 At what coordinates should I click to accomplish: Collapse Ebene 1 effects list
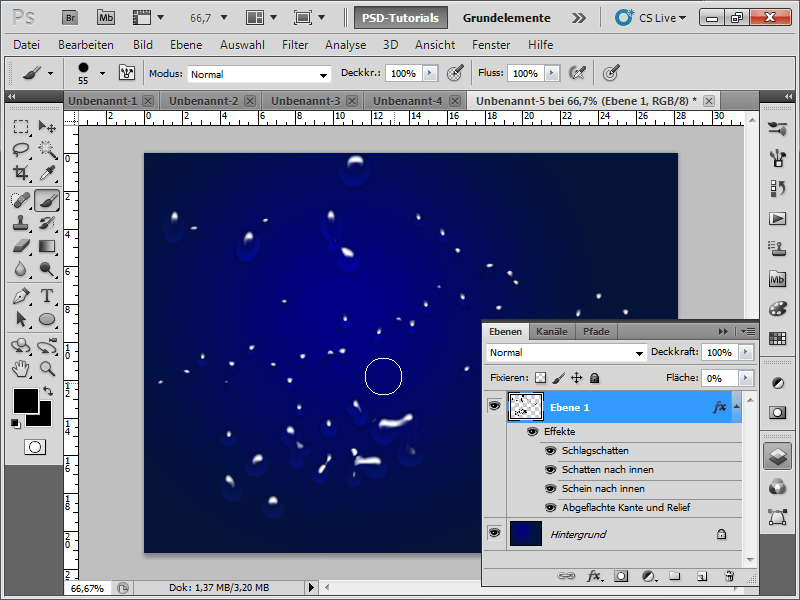click(x=736, y=407)
